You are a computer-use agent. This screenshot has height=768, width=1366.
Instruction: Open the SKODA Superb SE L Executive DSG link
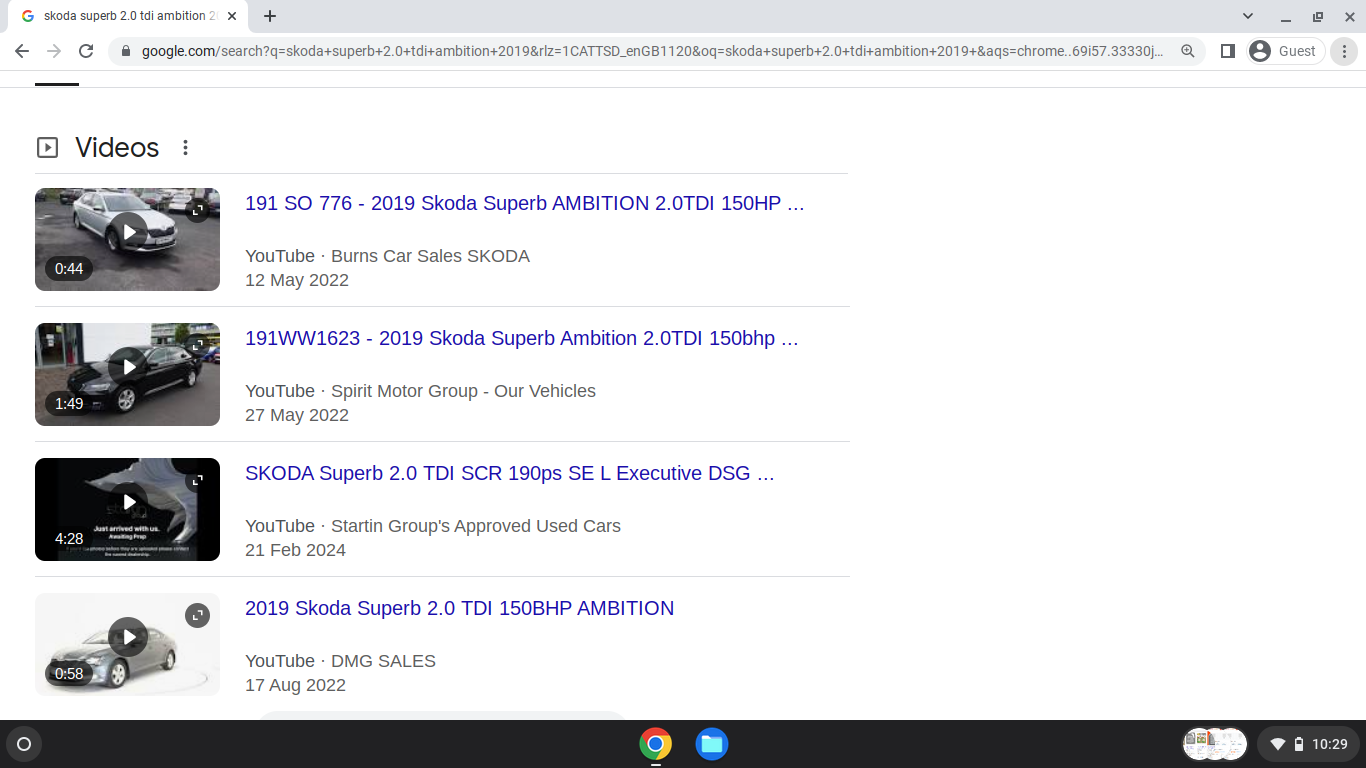pos(508,473)
